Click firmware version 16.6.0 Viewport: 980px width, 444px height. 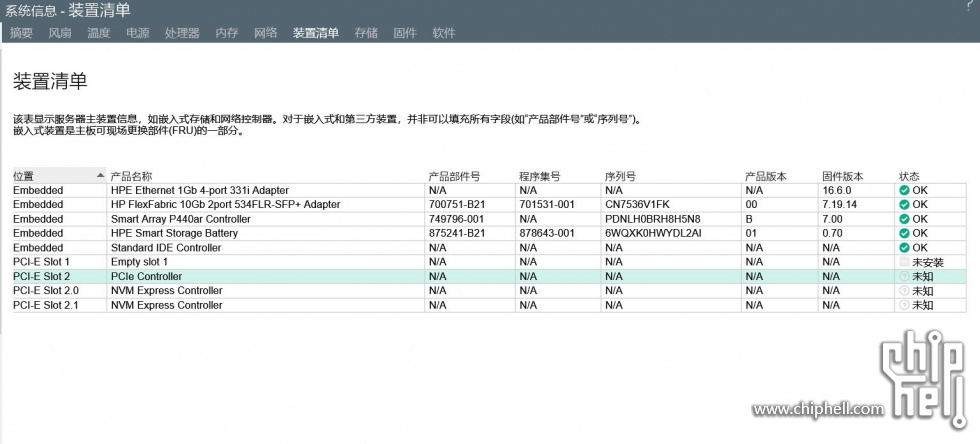click(838, 189)
